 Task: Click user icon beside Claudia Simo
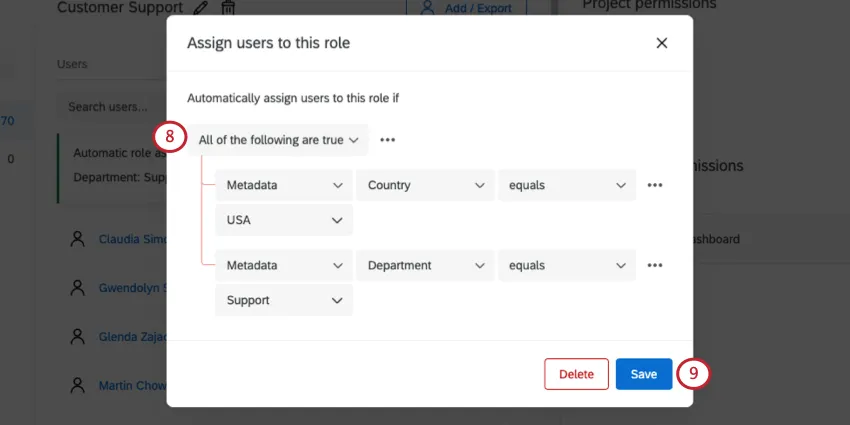pos(77,239)
